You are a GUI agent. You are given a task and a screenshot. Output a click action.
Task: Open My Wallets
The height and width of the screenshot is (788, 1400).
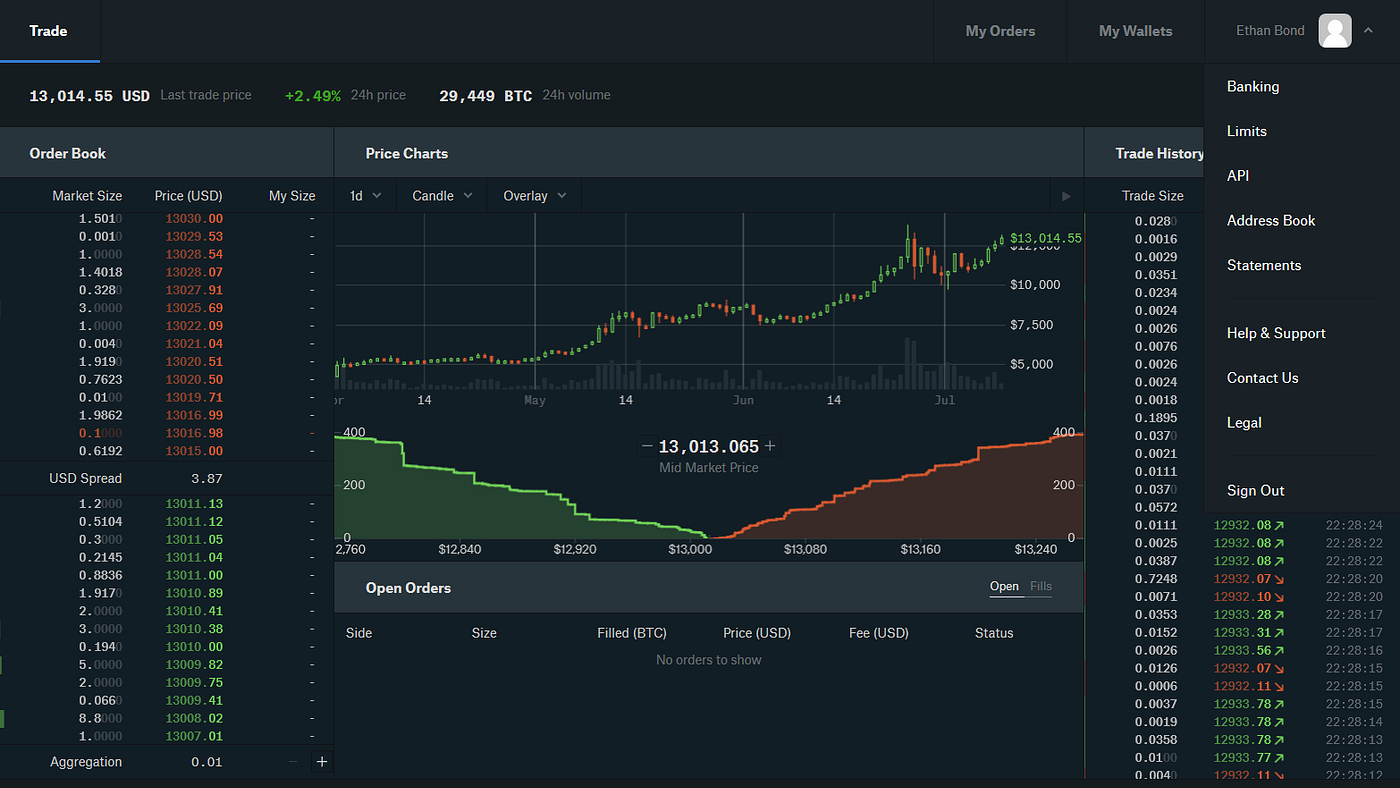[1135, 30]
